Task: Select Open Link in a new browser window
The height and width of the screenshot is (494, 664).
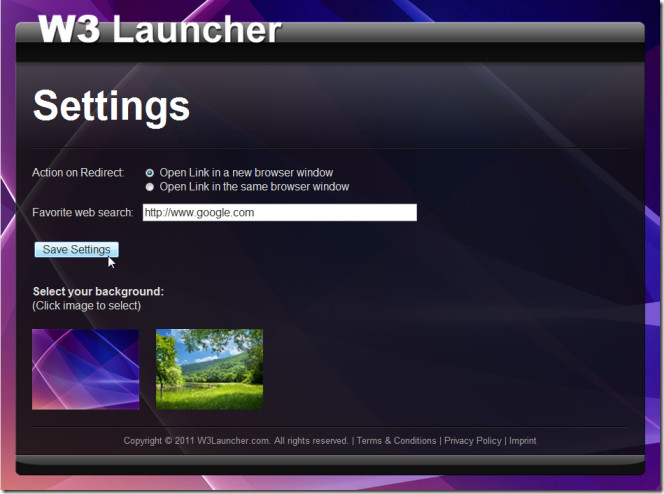Action: (149, 173)
